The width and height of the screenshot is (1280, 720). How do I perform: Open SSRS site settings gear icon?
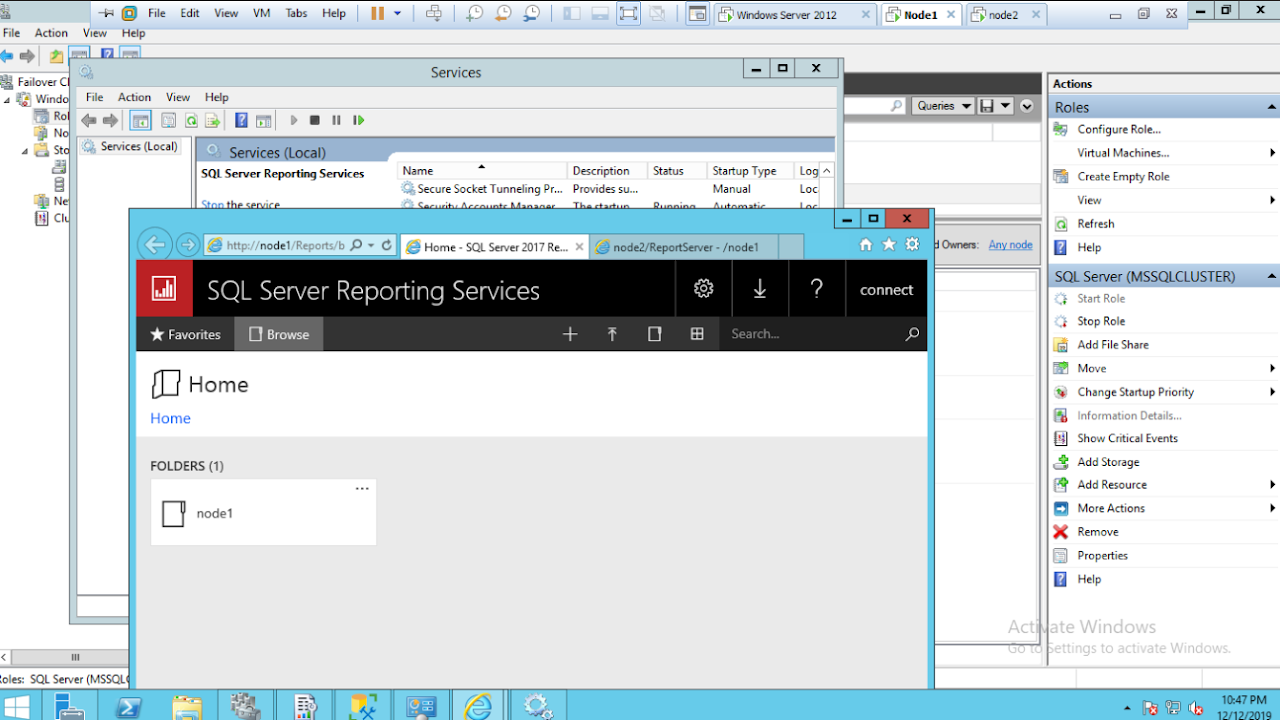point(704,289)
